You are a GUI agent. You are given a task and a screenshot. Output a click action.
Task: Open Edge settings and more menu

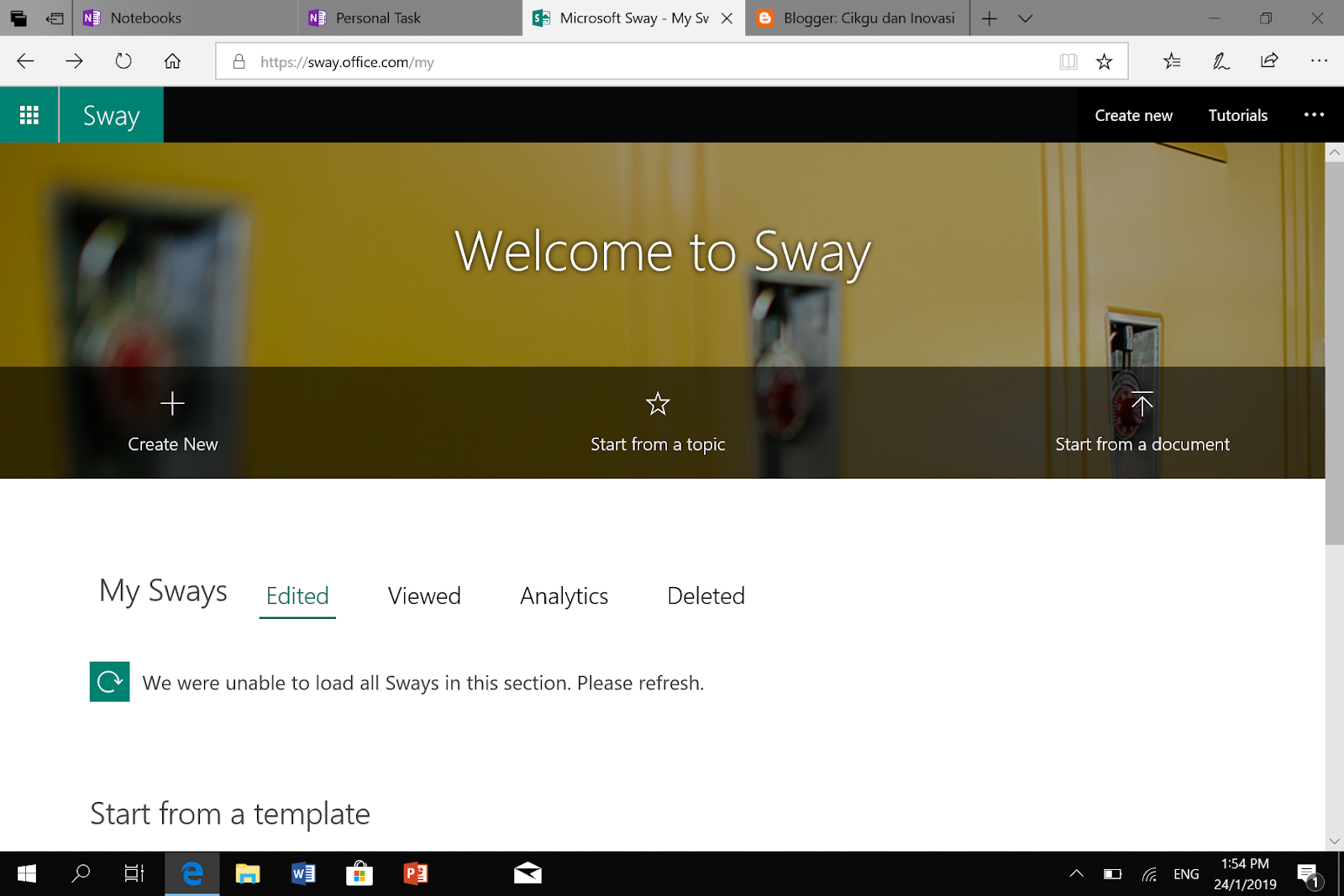coord(1319,60)
